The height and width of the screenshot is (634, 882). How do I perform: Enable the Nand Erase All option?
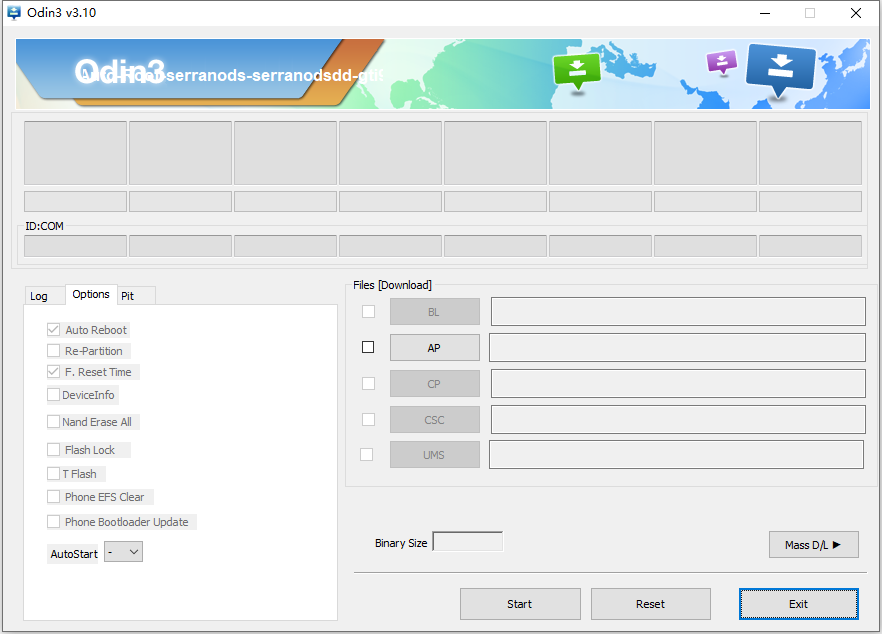[x=54, y=422]
